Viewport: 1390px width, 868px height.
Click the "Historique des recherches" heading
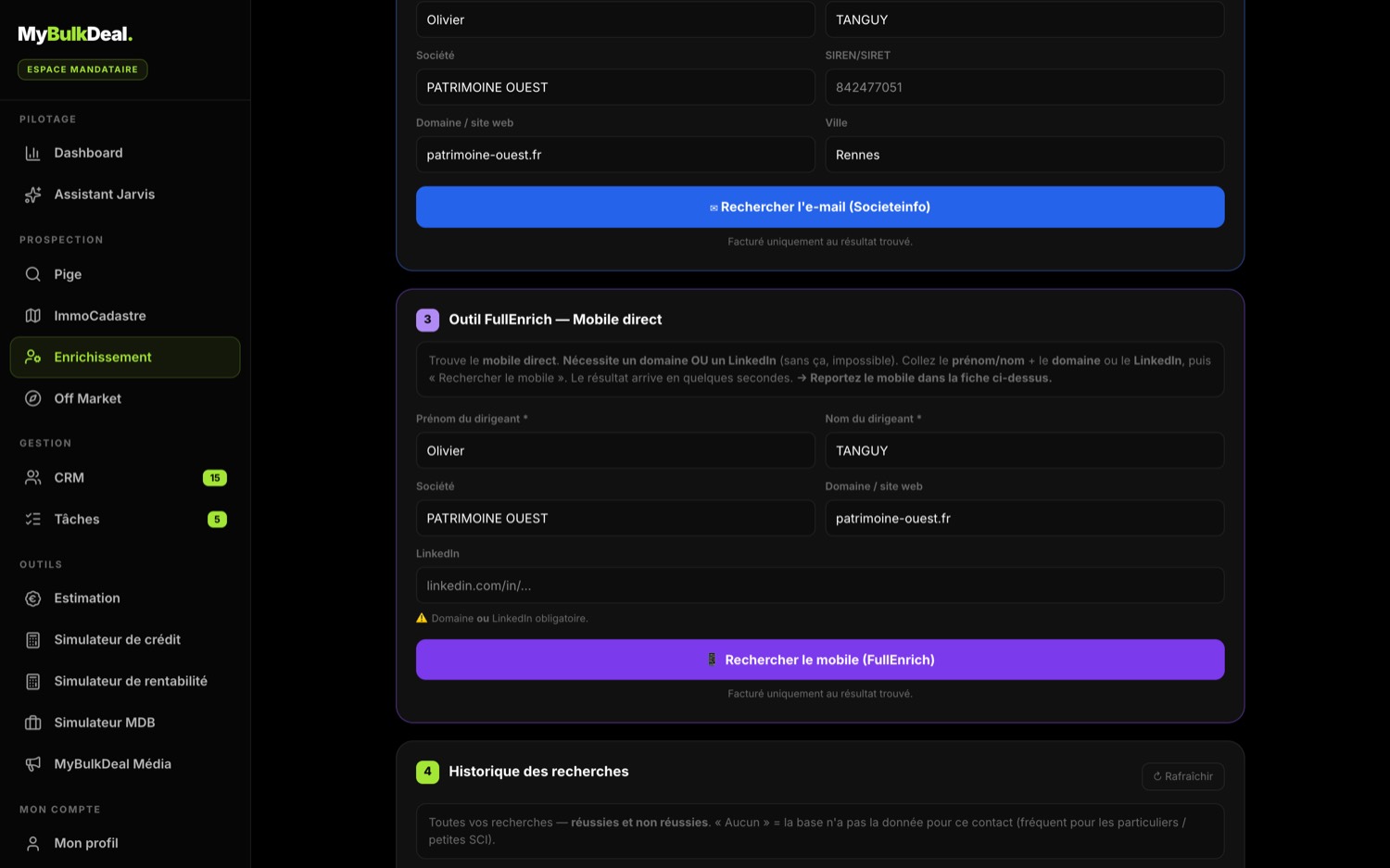pos(538,772)
